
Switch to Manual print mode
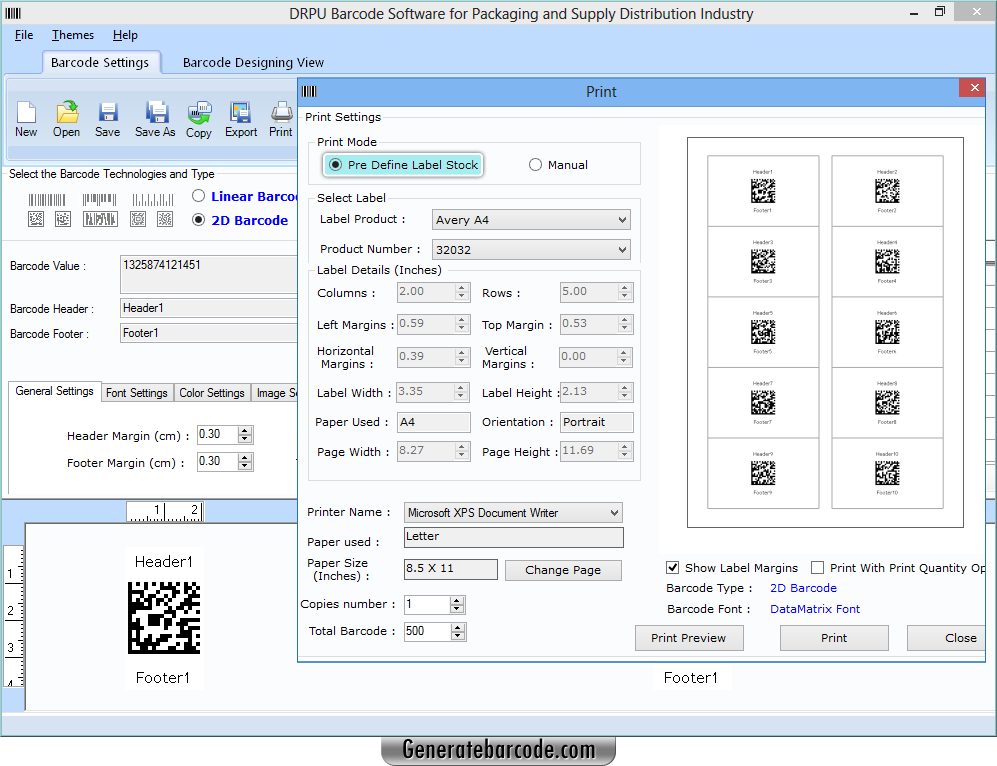point(536,165)
